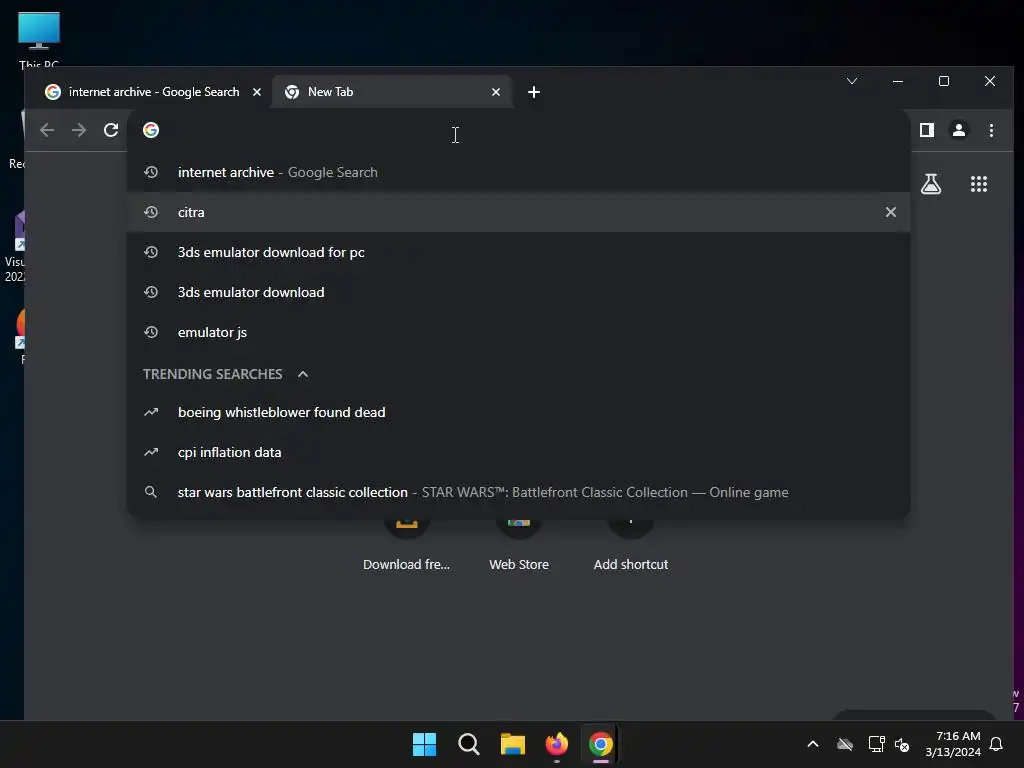Image resolution: width=1024 pixels, height=768 pixels.
Task: Pick '3ds emulator download' suggestion
Action: [518, 292]
